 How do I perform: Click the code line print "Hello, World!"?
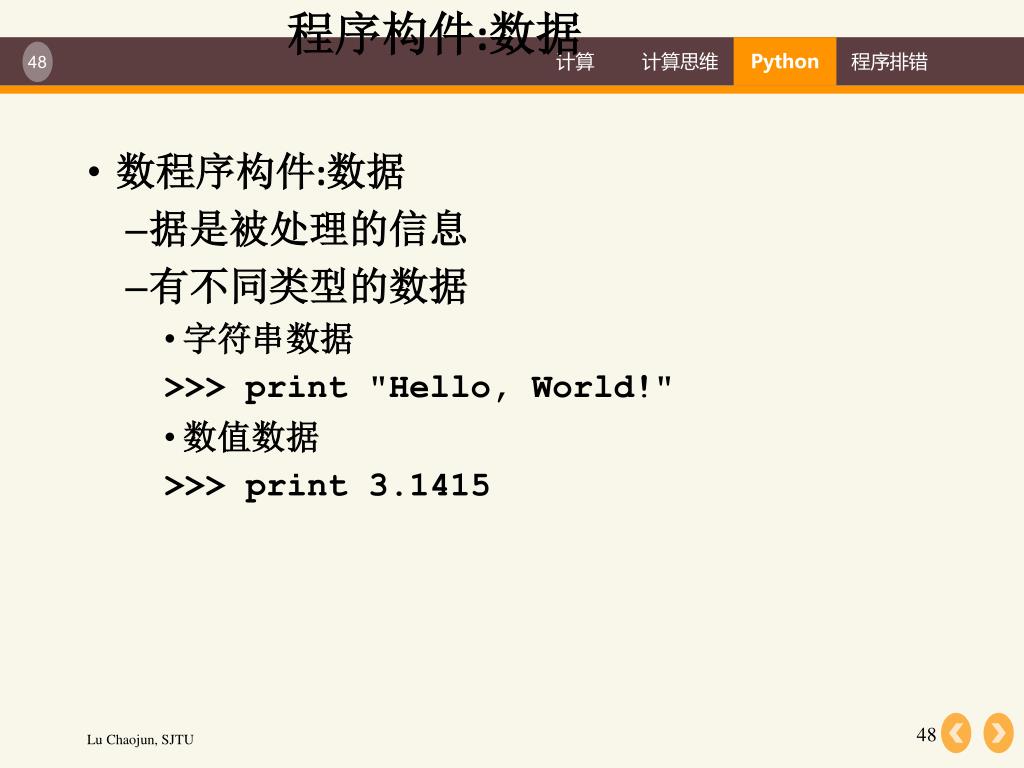point(418,387)
